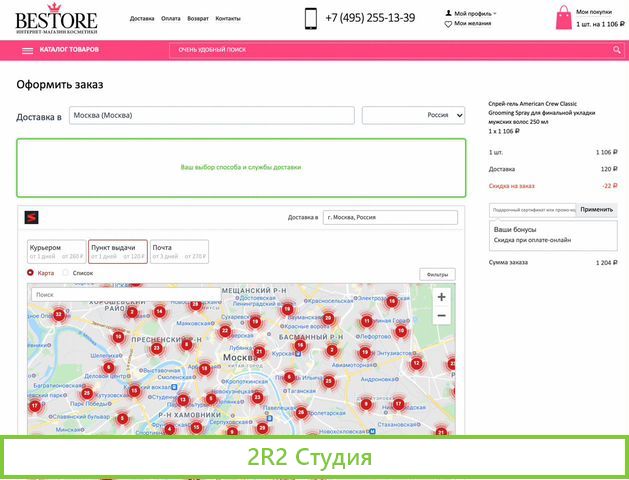Image resolution: width=629 pixels, height=480 pixels.
Task: Click cluster marker 13 near Студенческая
Action: [183, 400]
